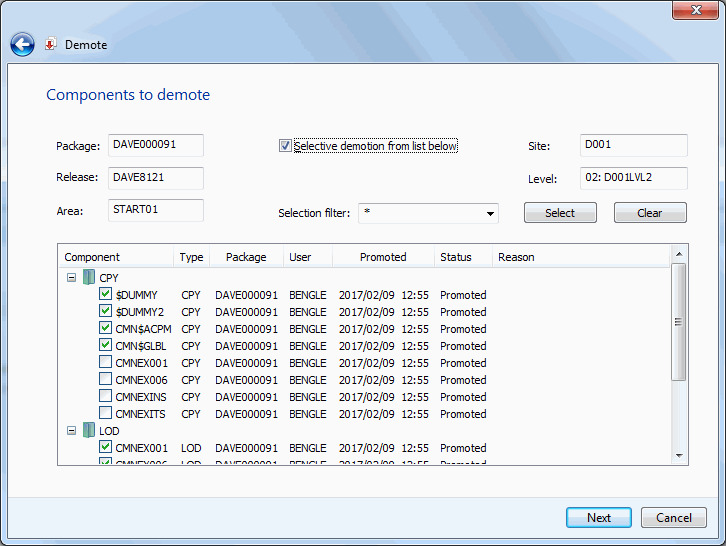Image resolution: width=726 pixels, height=546 pixels.
Task: Sort by Status column header
Action: (x=463, y=257)
